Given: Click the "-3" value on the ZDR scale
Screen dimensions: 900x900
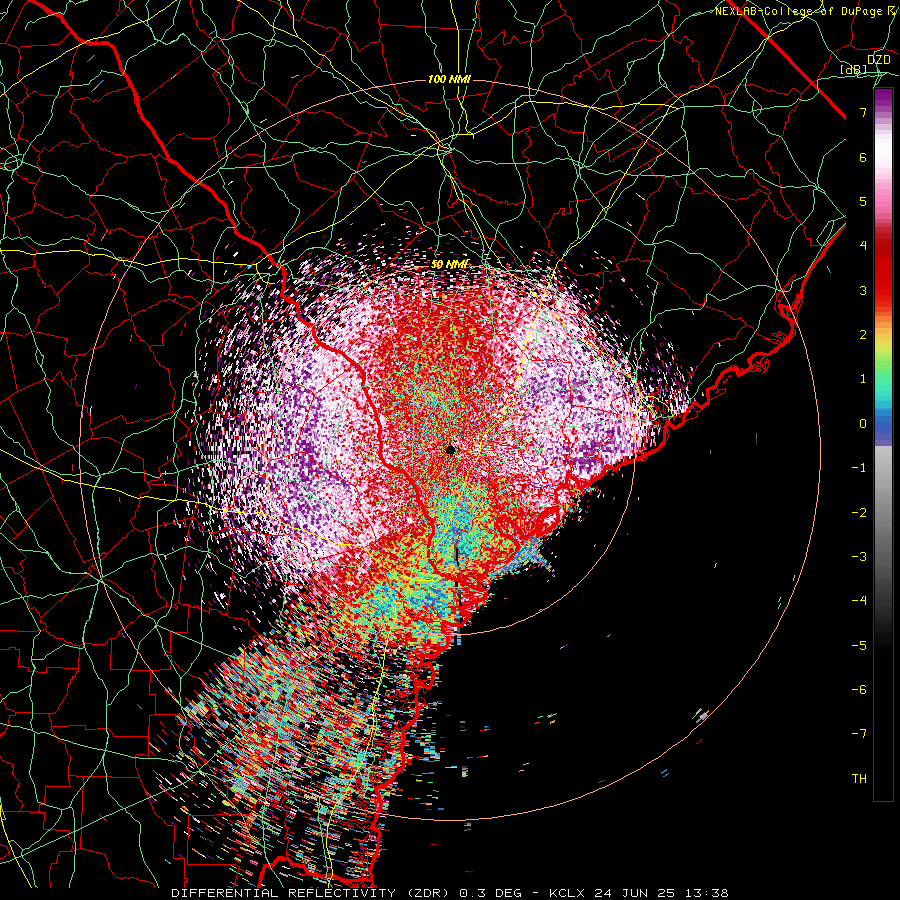Looking at the screenshot, I should (x=859, y=556).
